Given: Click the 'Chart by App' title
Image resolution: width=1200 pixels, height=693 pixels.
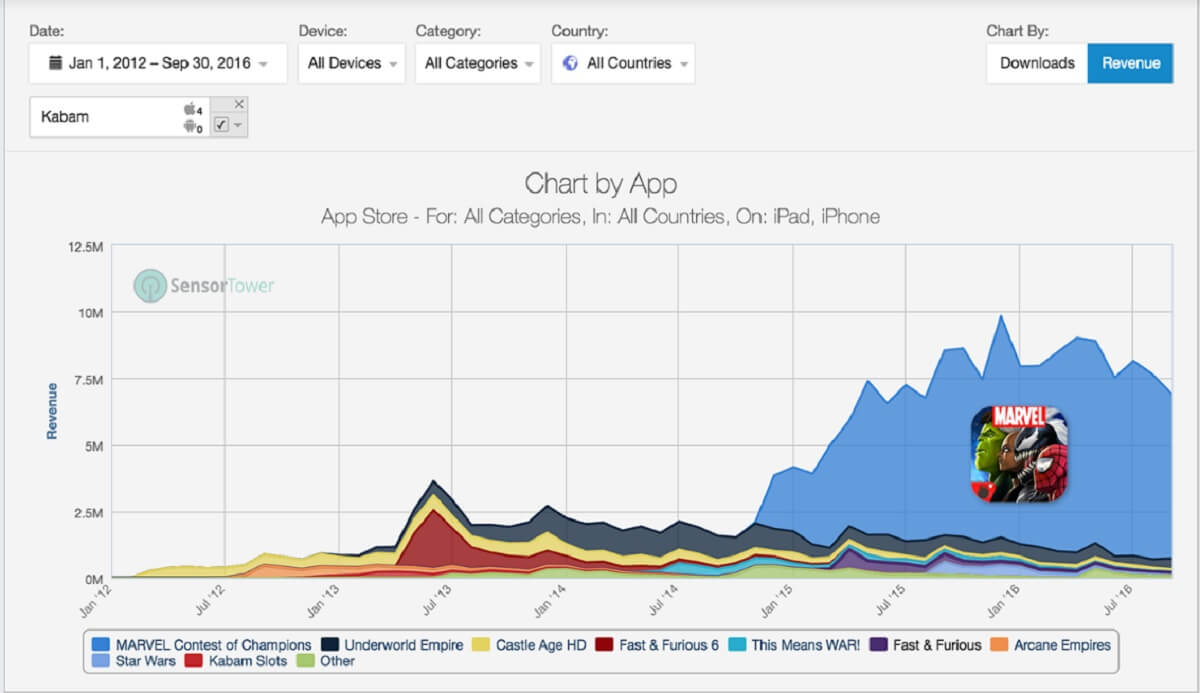Looking at the screenshot, I should [x=600, y=184].
